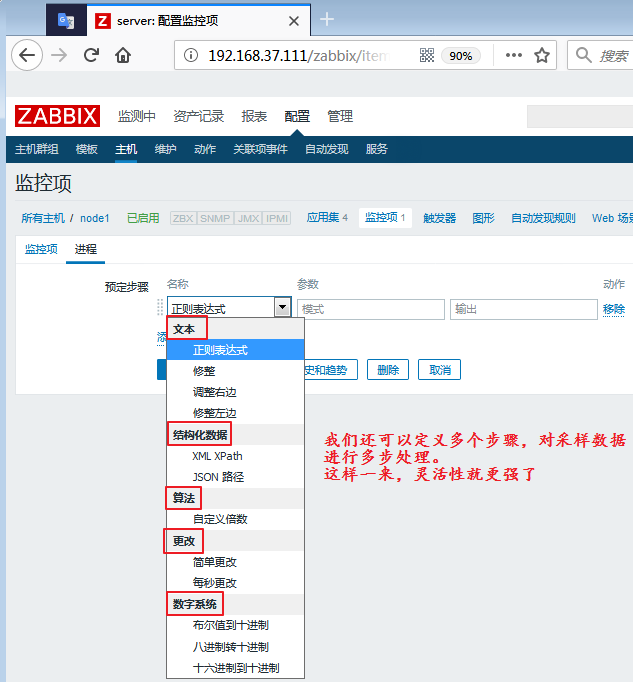Click the 模式 parameter input field
This screenshot has height=682, width=633.
coord(370,309)
